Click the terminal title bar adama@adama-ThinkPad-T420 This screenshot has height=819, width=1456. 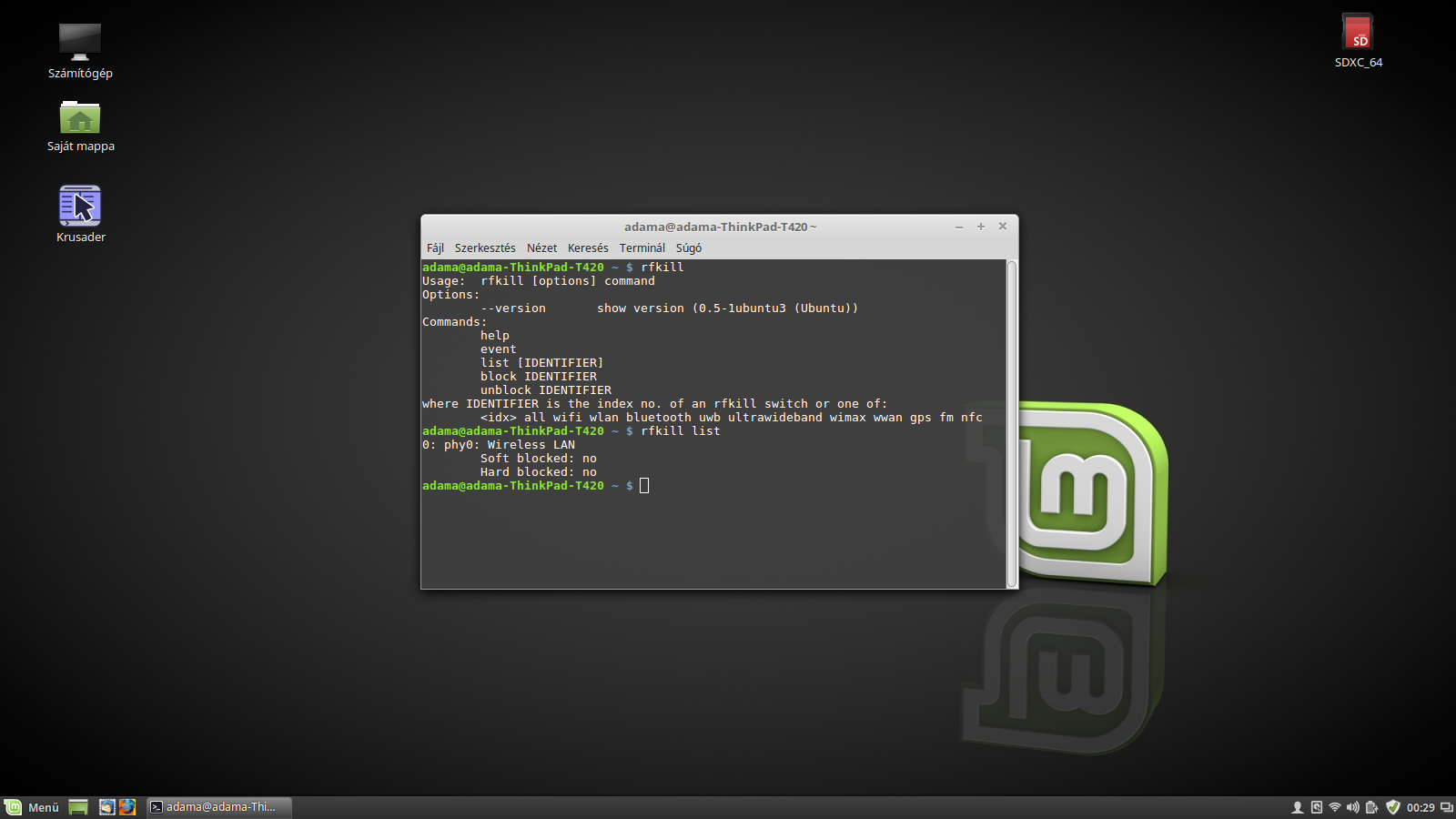(720, 227)
